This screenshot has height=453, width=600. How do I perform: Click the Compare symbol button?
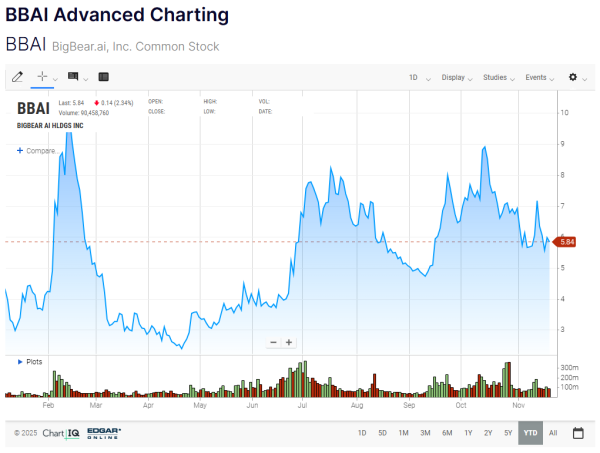[35, 151]
